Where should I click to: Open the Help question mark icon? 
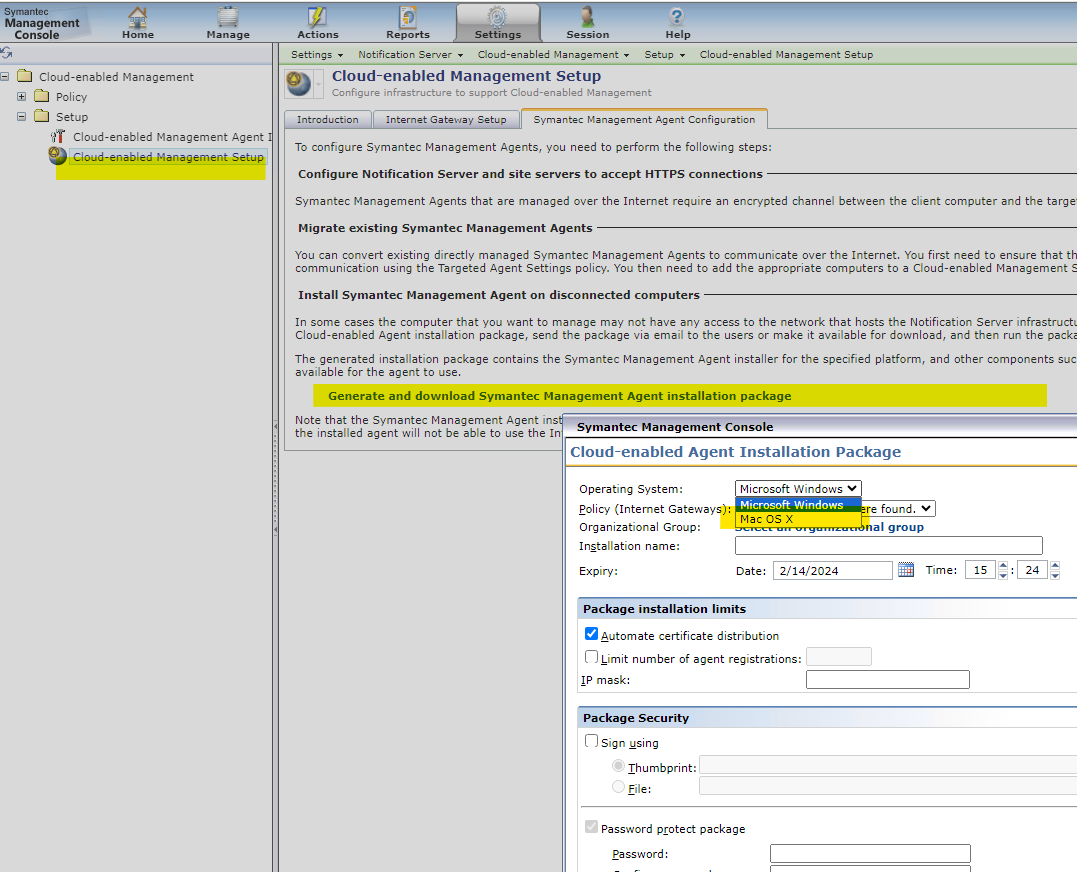point(677,18)
